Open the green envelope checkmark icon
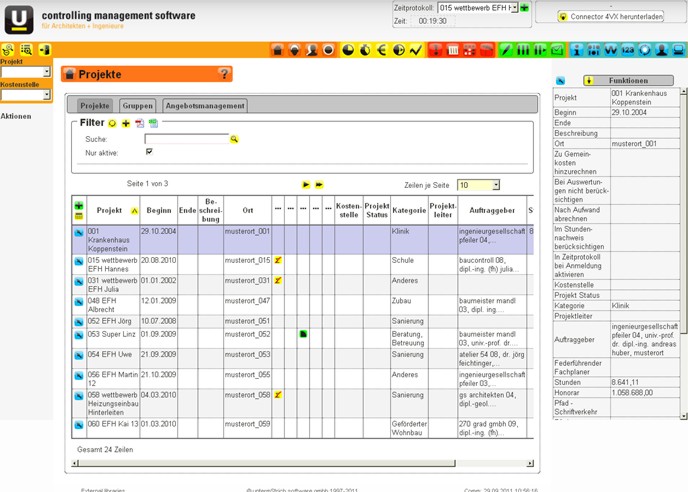 pyautogui.click(x=557, y=50)
